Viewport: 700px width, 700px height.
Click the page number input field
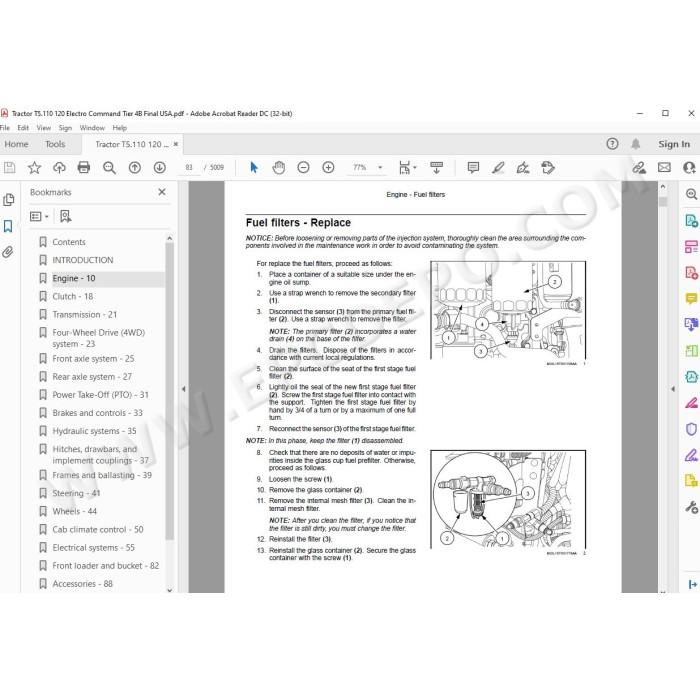pyautogui.click(x=189, y=167)
